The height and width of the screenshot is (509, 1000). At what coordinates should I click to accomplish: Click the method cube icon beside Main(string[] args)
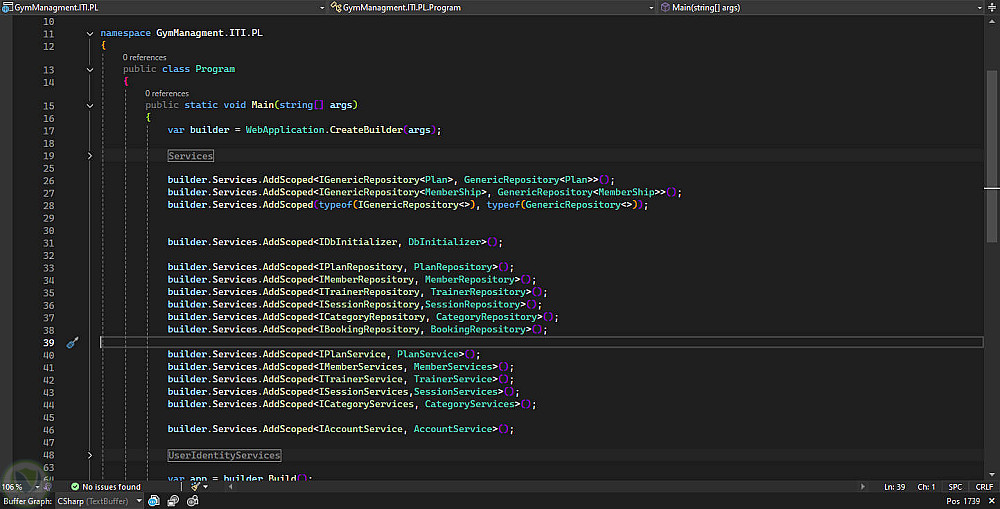(x=665, y=8)
